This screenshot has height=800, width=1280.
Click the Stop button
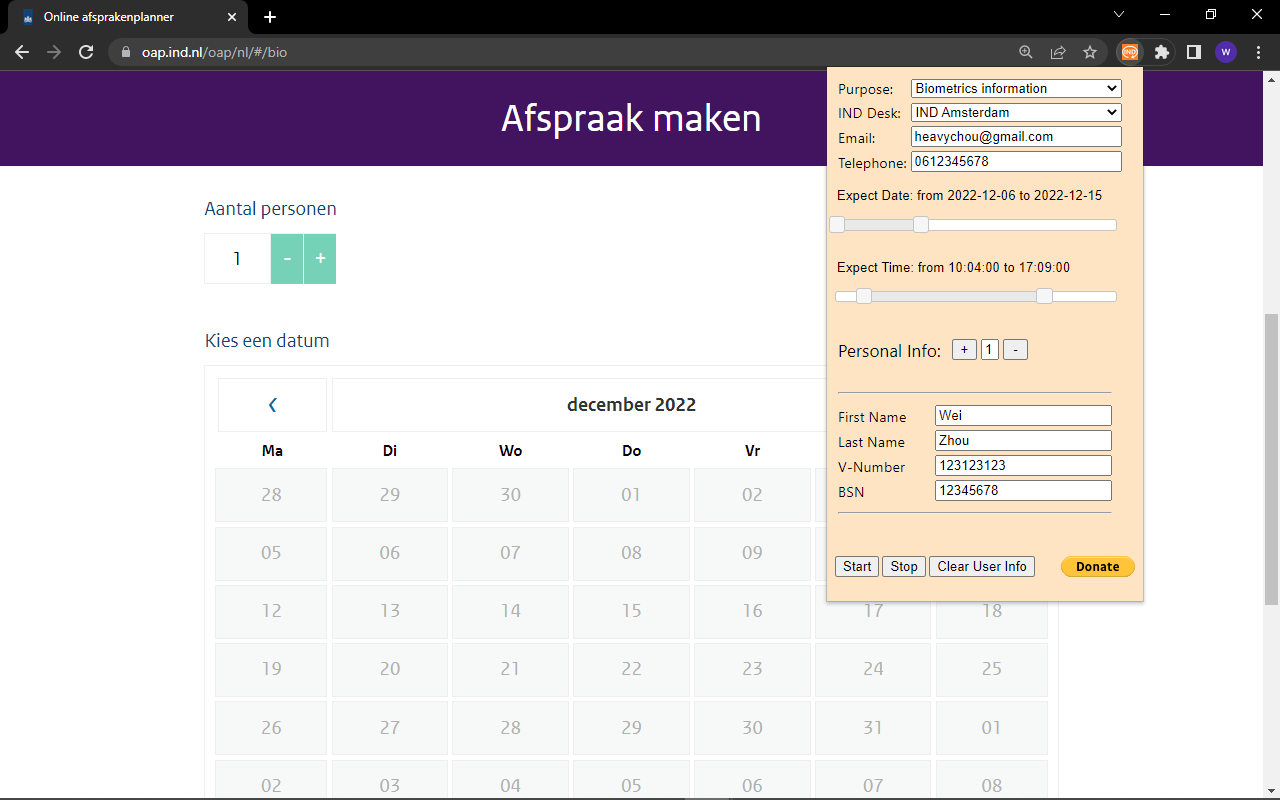click(x=904, y=567)
